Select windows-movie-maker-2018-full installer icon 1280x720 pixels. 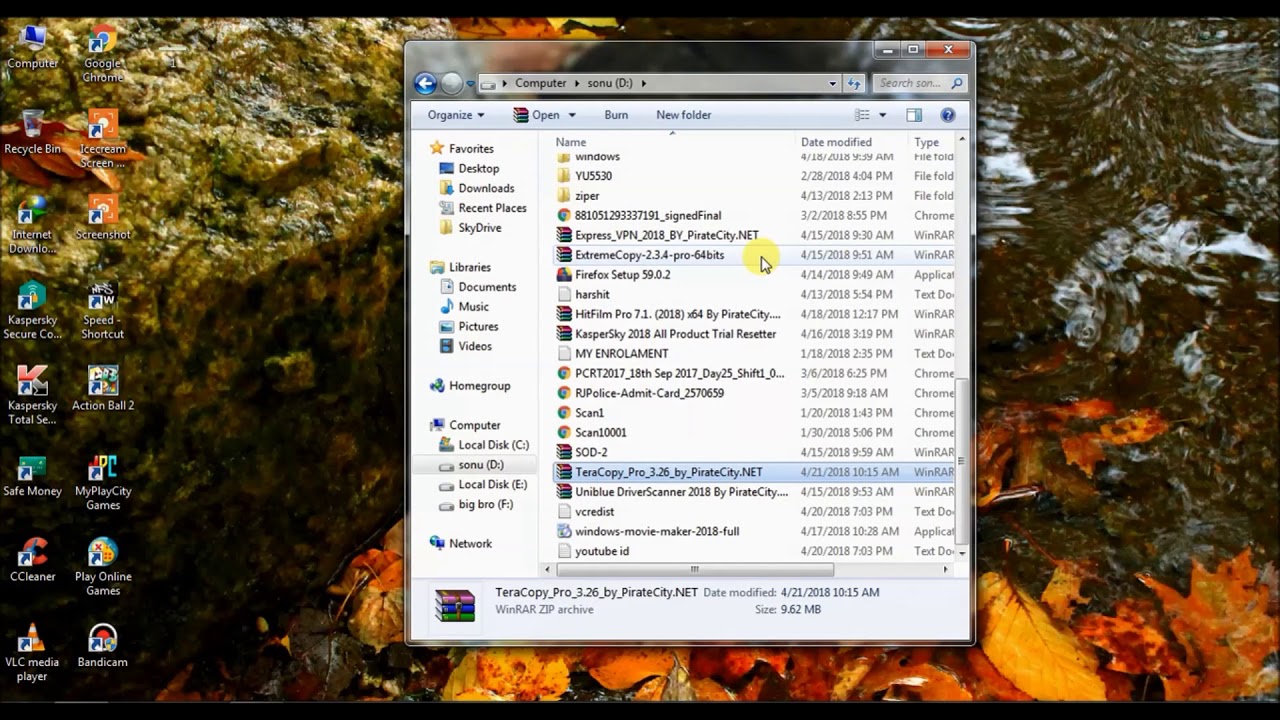coord(564,531)
